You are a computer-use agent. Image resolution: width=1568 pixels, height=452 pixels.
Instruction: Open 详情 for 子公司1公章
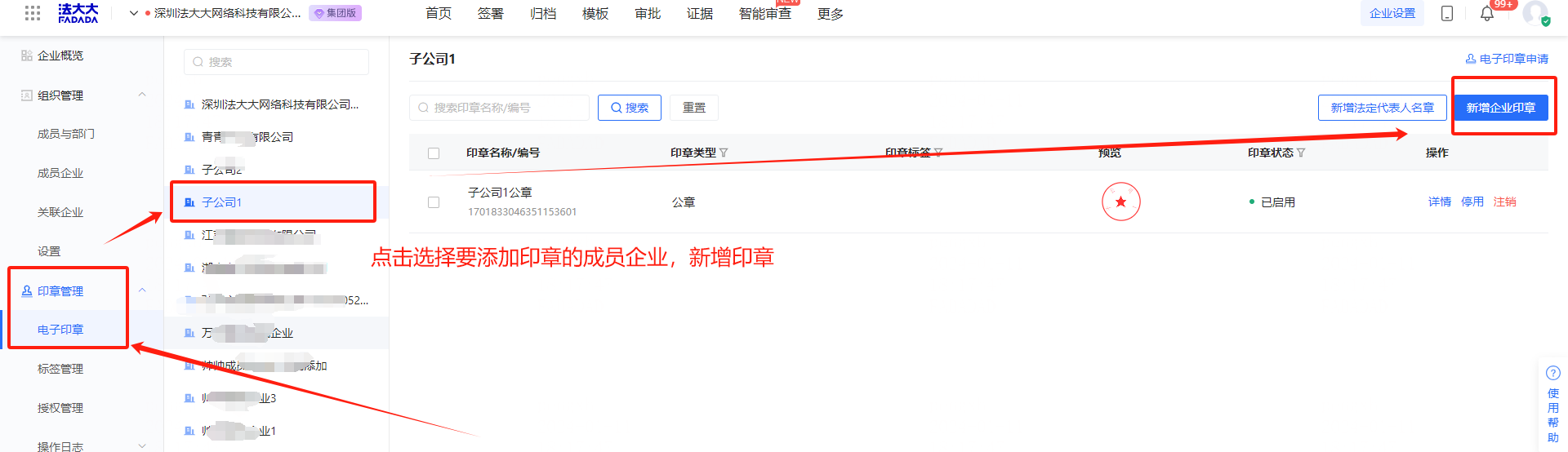click(x=1440, y=202)
